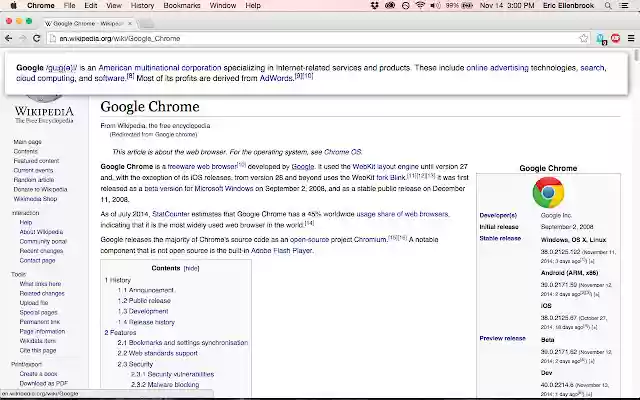Viewport: 640px width, 400px height.
Task: Click 'Cite this page' link
Action: 38,350
